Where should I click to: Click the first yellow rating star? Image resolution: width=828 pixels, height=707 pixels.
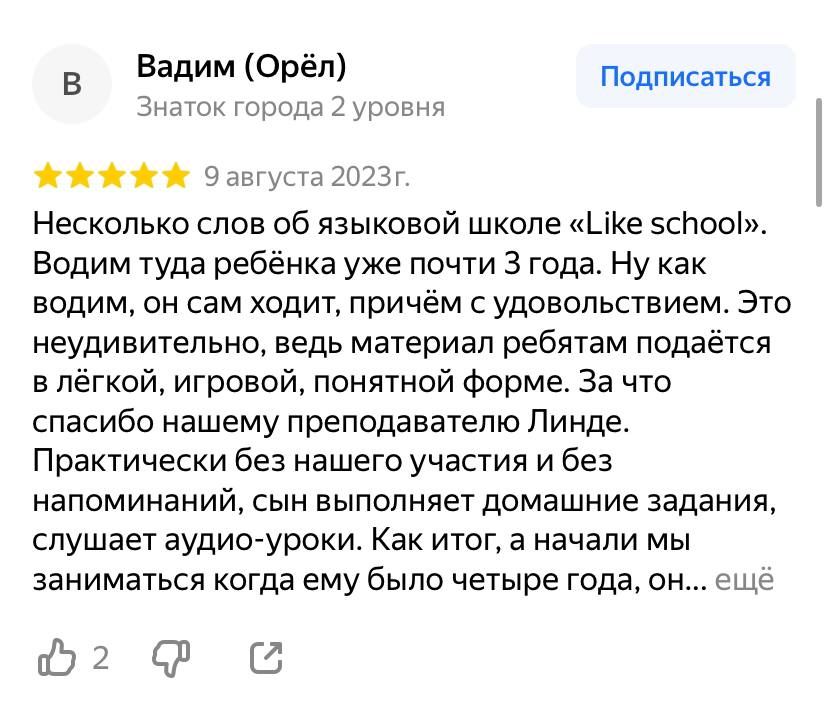(49, 176)
